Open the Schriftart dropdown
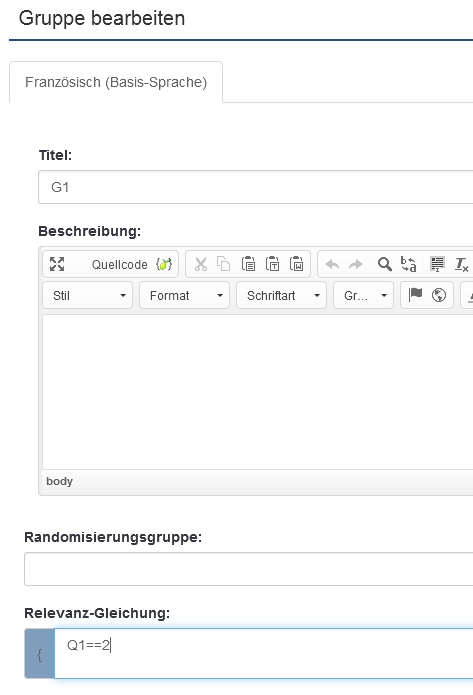This screenshot has width=473, height=695. point(281,295)
